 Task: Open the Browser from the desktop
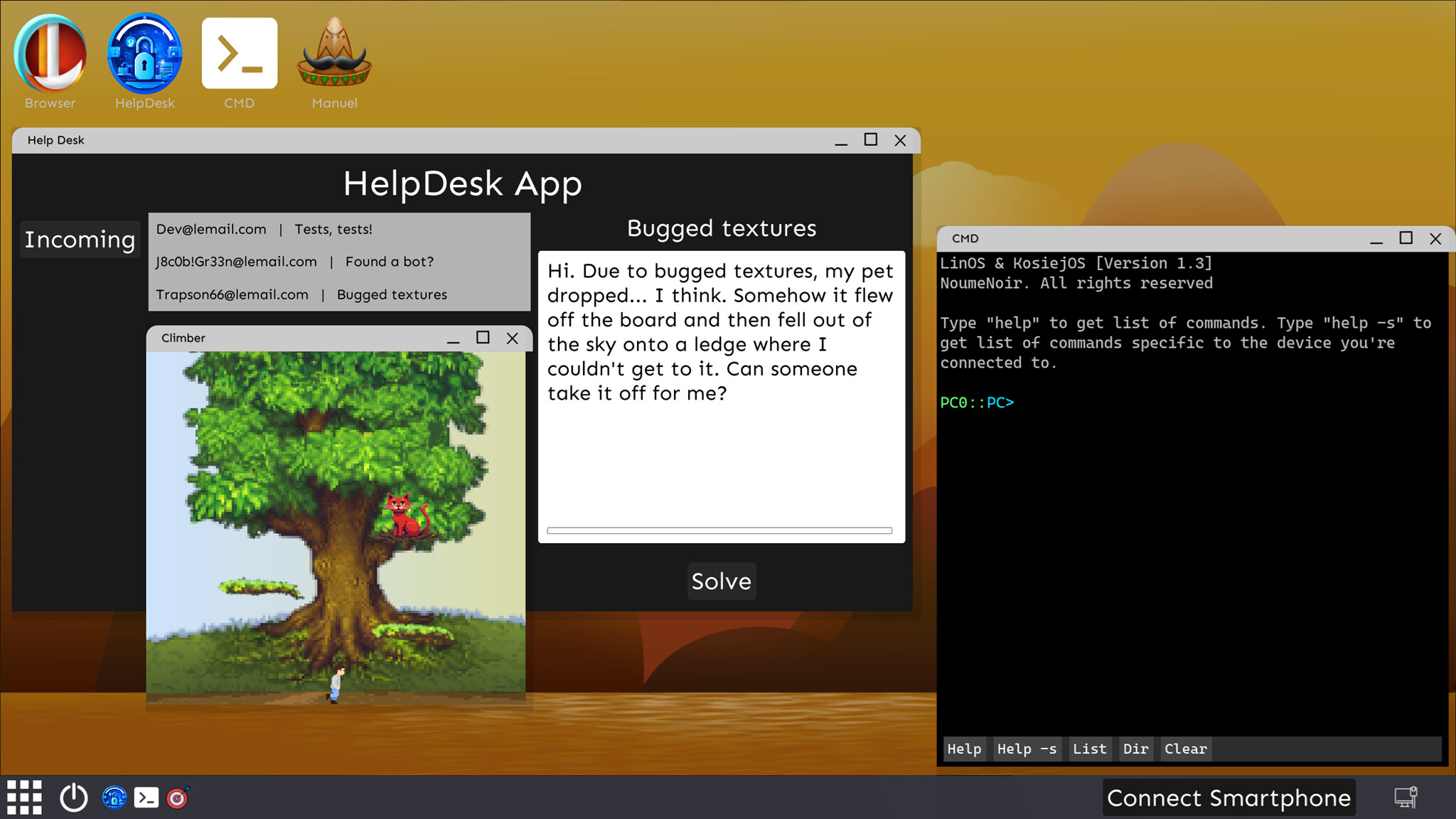[x=49, y=55]
